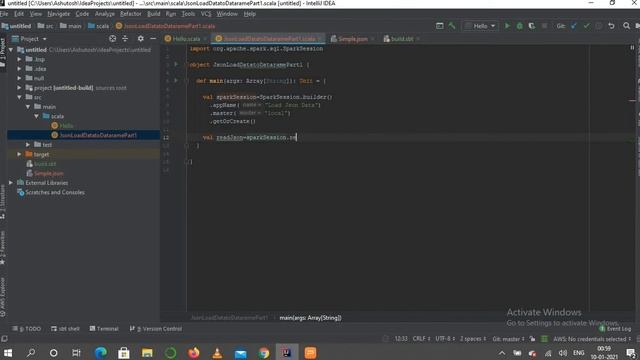Viewport: 640px width, 360px height.
Task: Expand the test folder
Action: point(28,144)
